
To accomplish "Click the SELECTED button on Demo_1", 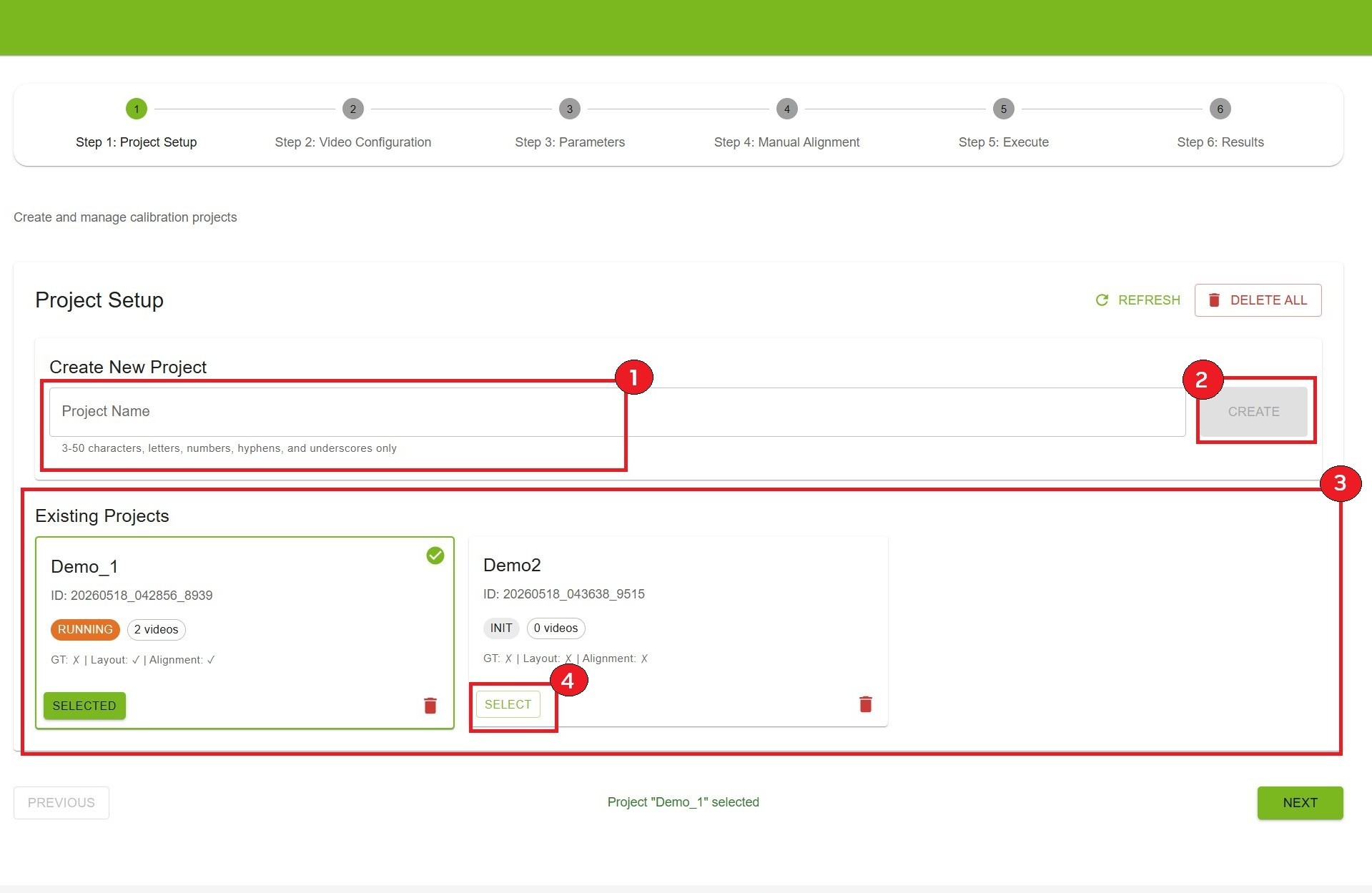I will 84,706.
